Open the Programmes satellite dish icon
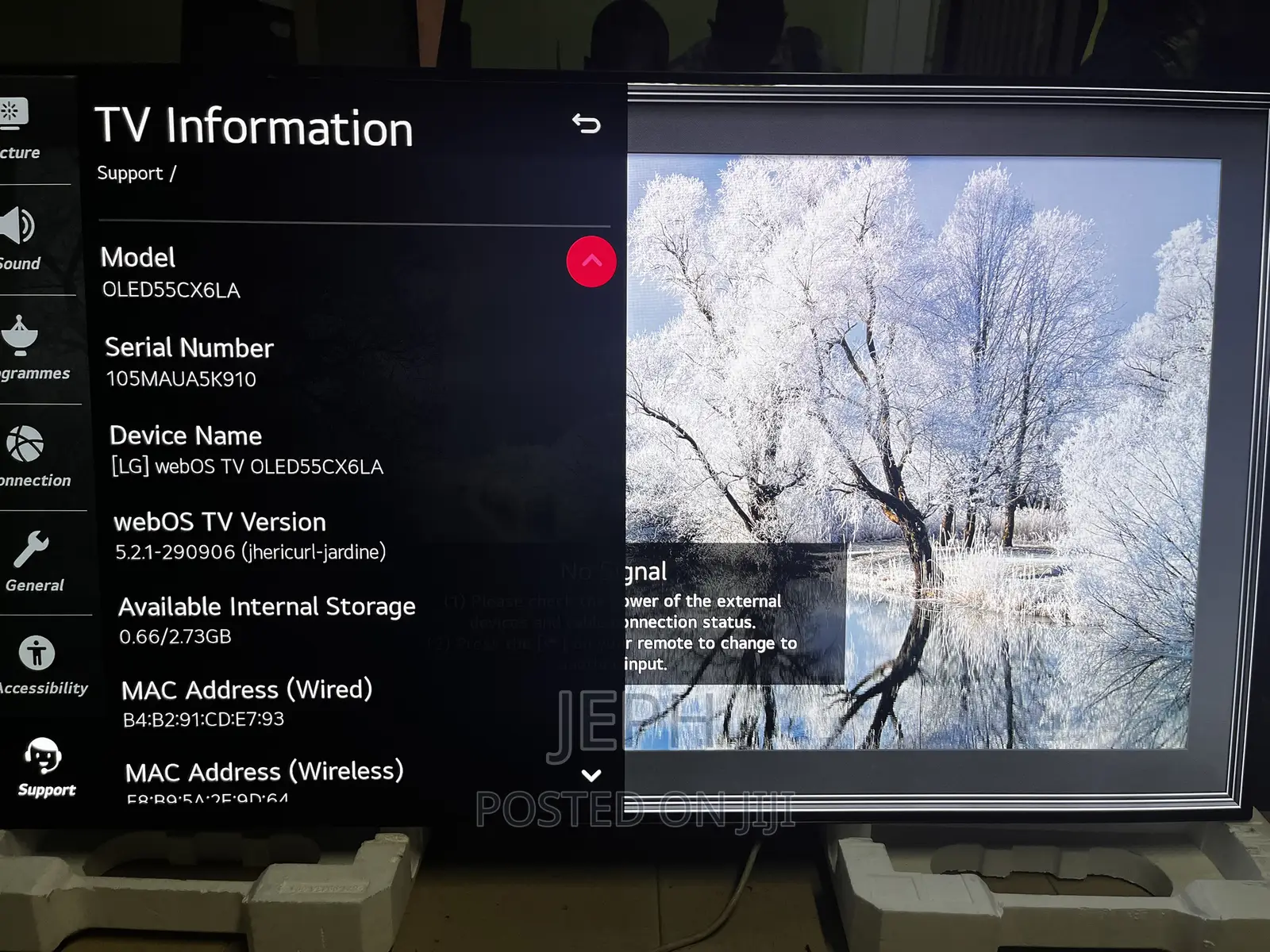 [x=20, y=336]
